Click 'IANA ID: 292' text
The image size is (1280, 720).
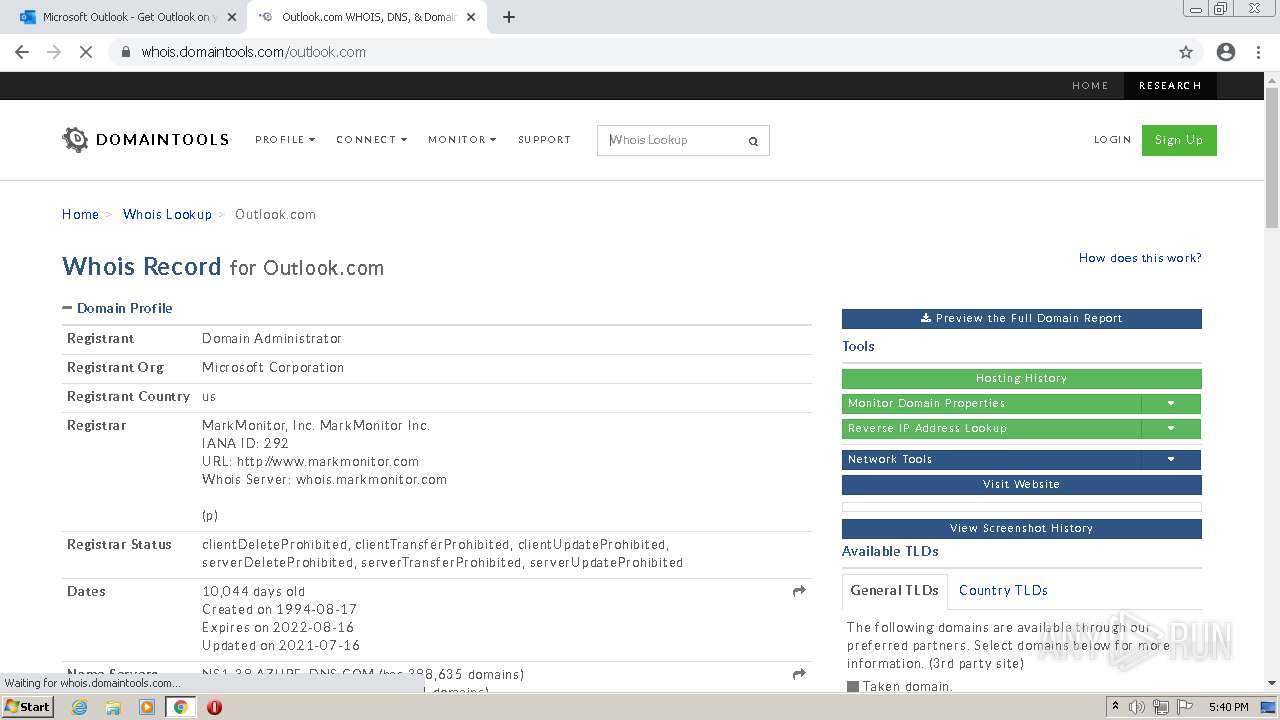point(245,443)
